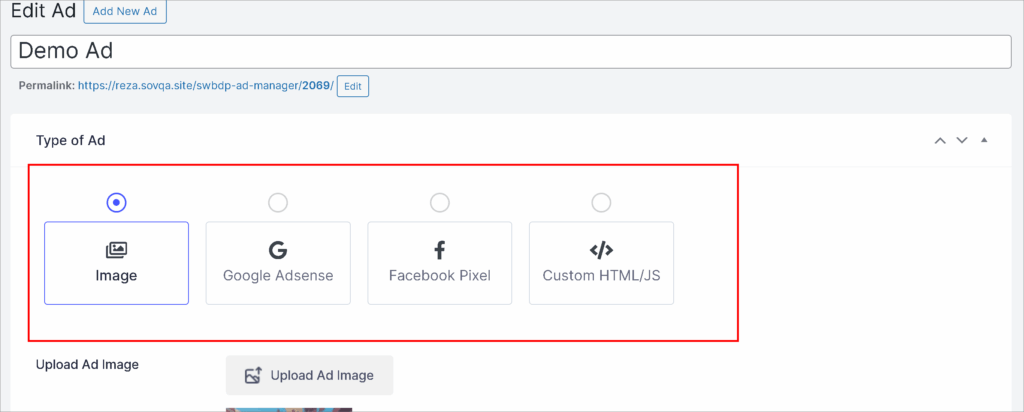Move the Type of Ad panel down

962,141
